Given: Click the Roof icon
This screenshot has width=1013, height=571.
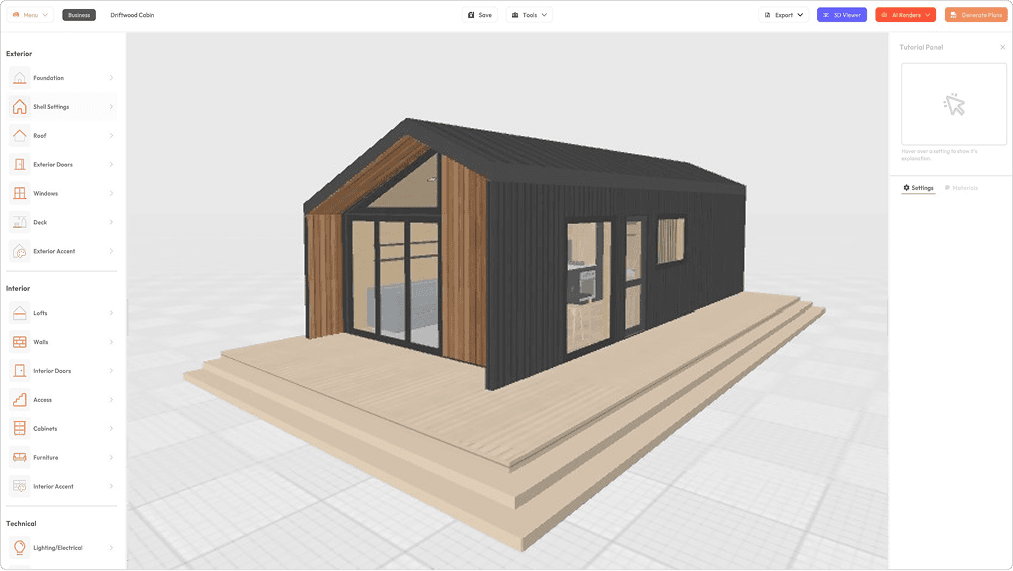Looking at the screenshot, I should [19, 136].
